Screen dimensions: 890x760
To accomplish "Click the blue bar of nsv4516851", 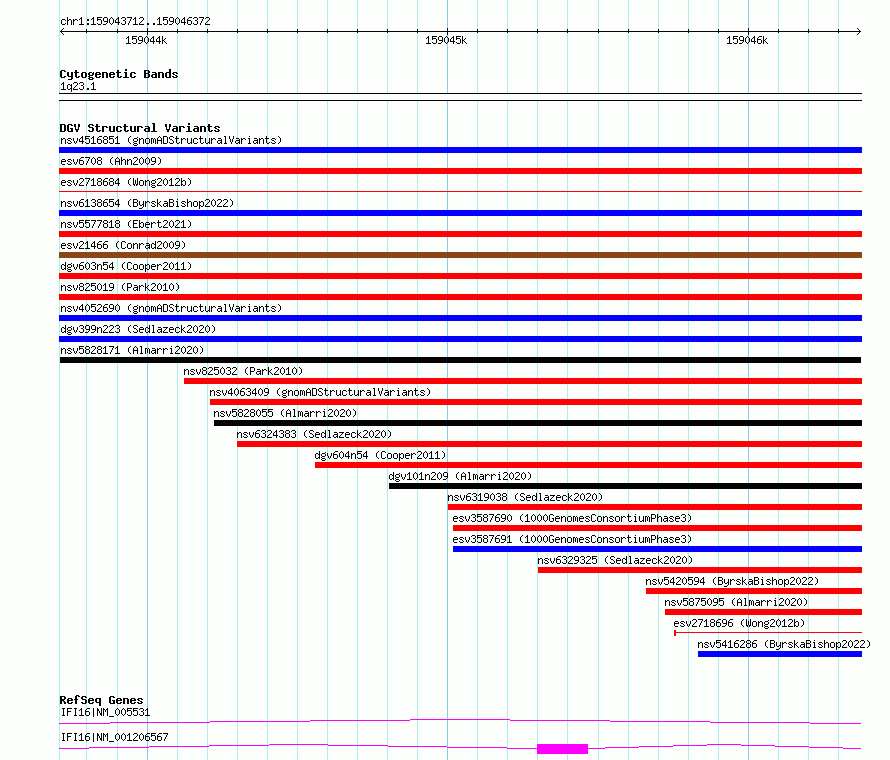I will click(460, 150).
